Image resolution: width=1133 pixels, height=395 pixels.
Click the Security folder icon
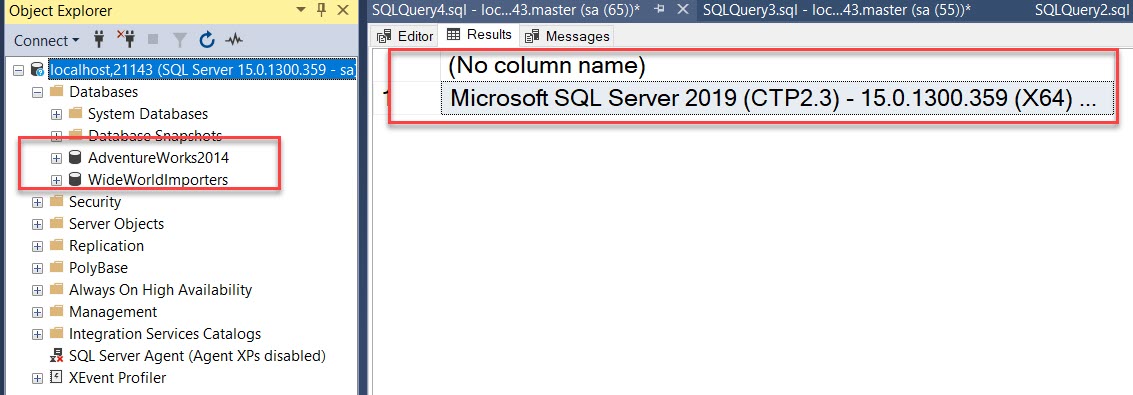56,202
